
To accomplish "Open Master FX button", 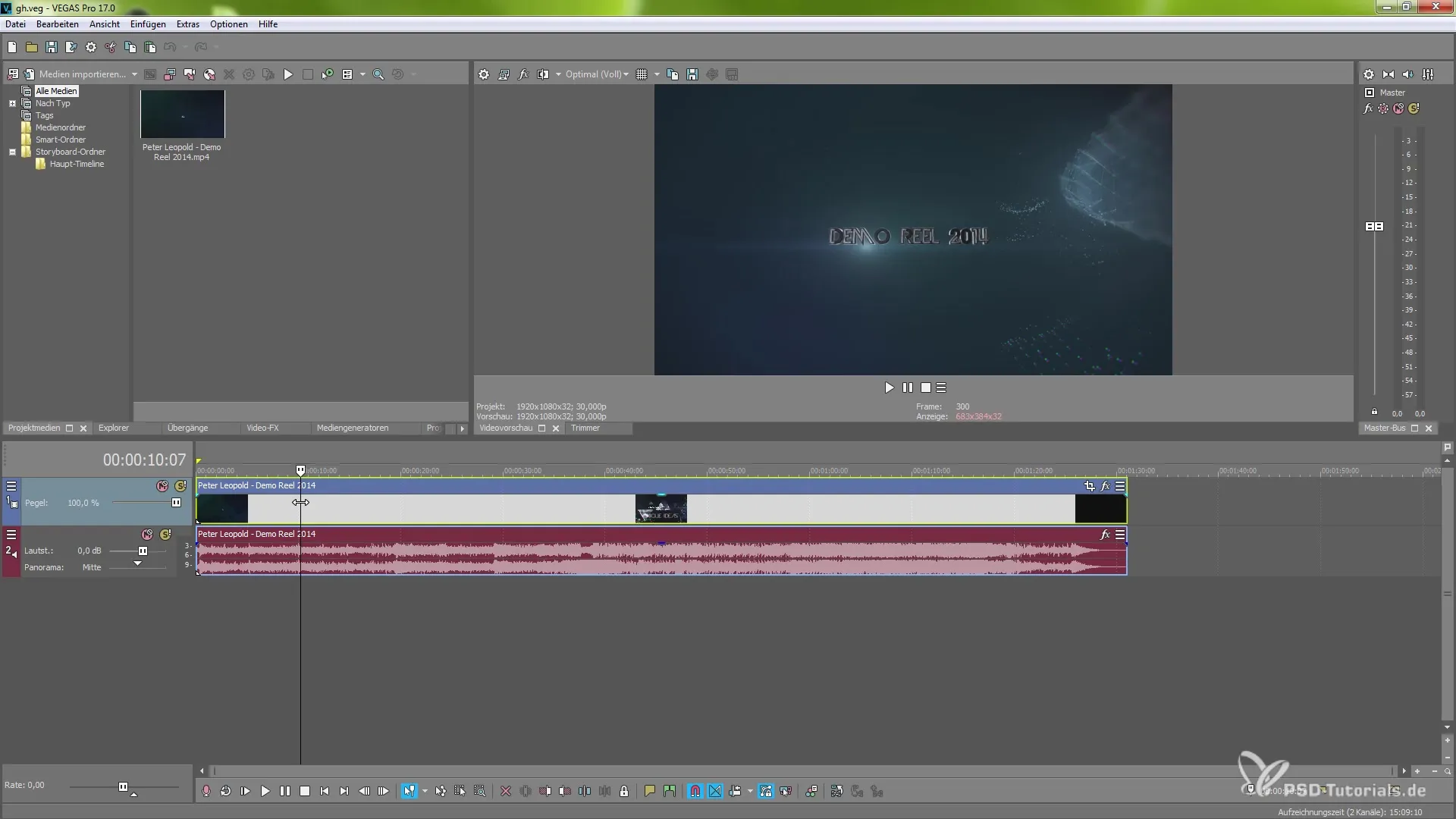I will pyautogui.click(x=1368, y=108).
